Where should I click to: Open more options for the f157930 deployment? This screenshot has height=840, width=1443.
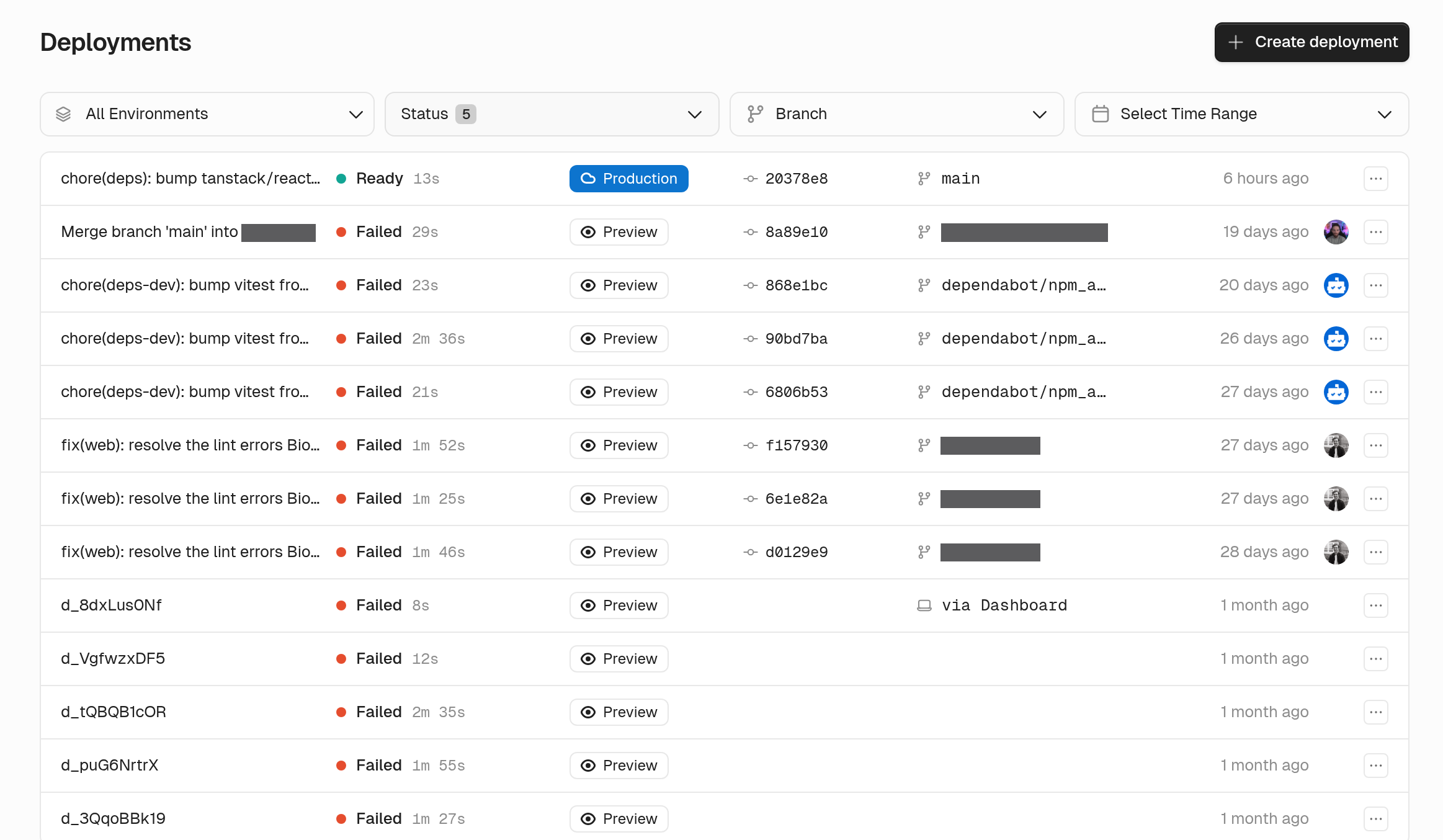pyautogui.click(x=1375, y=445)
